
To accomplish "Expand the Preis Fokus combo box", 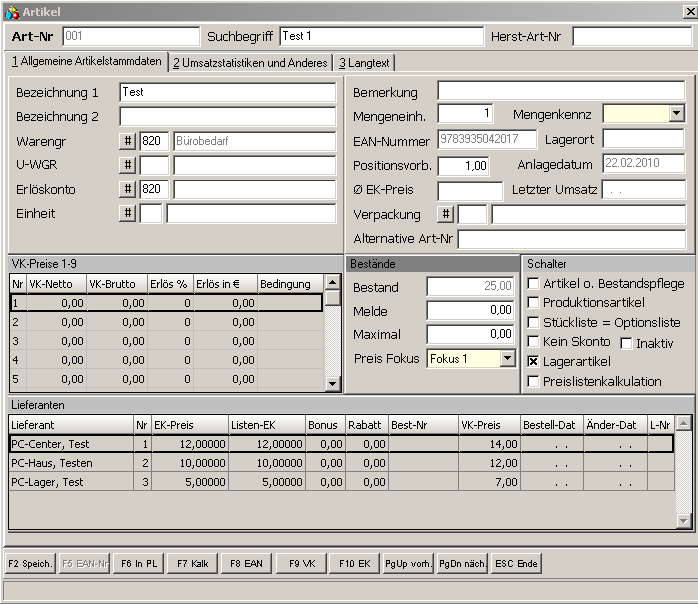I will pos(507,358).
